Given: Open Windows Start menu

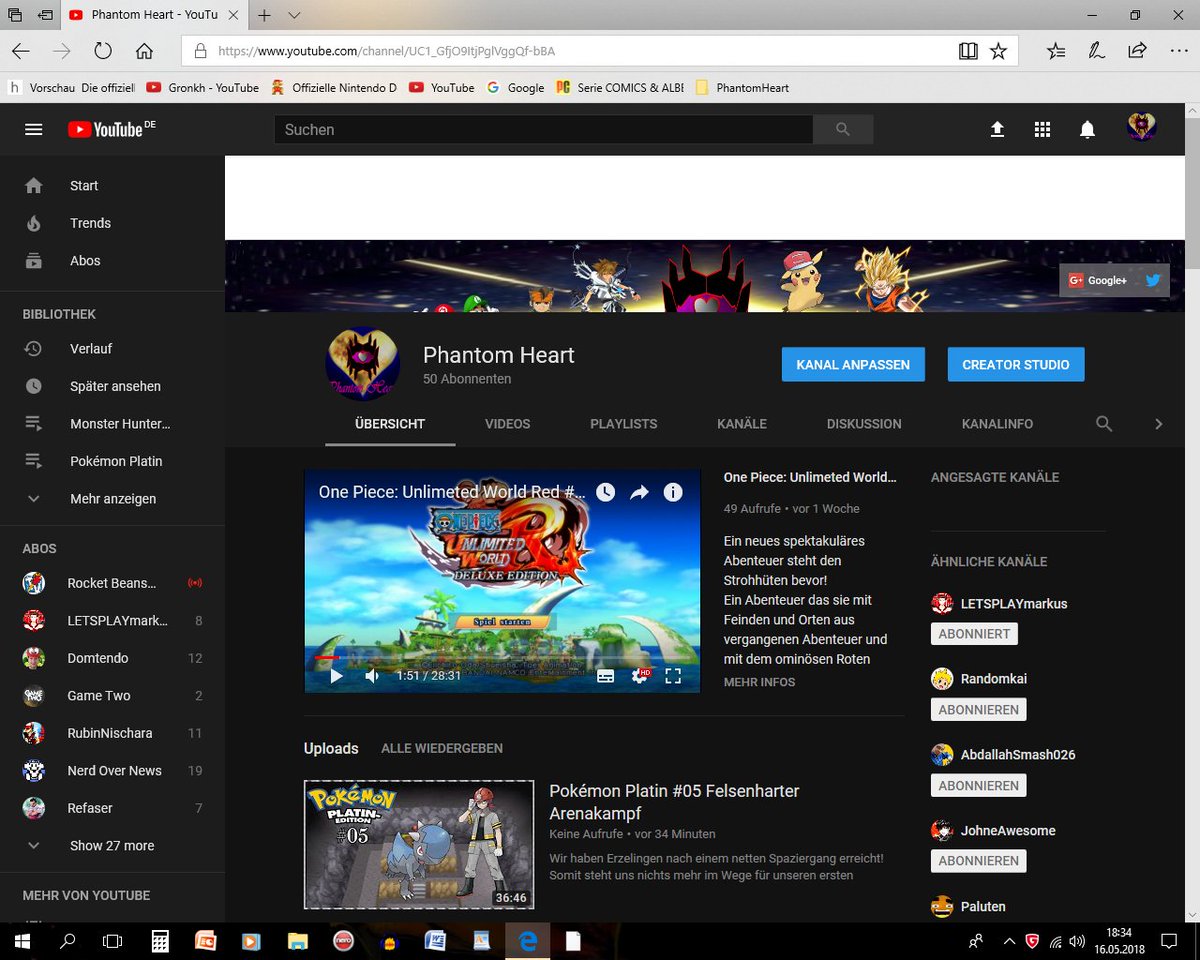Looking at the screenshot, I should pos(21,941).
